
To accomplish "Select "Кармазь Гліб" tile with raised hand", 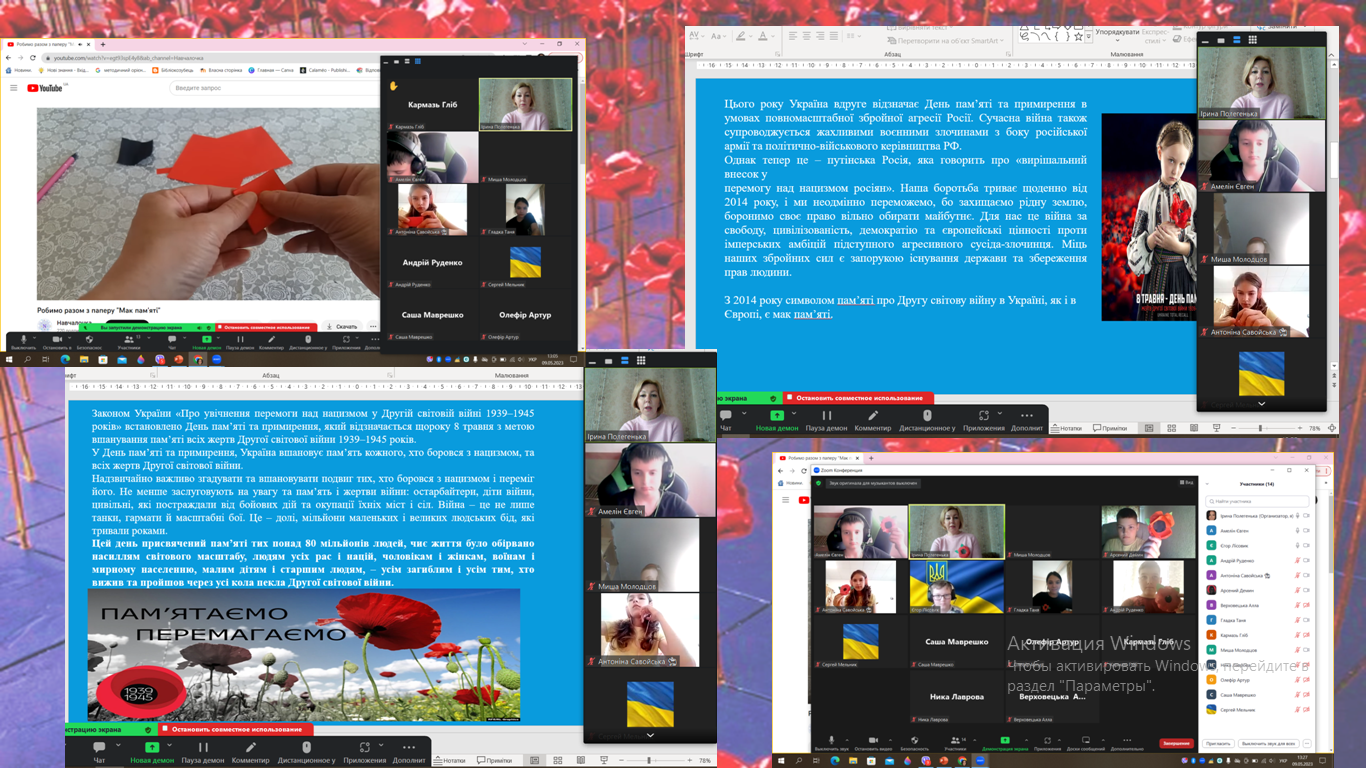I will 432,104.
